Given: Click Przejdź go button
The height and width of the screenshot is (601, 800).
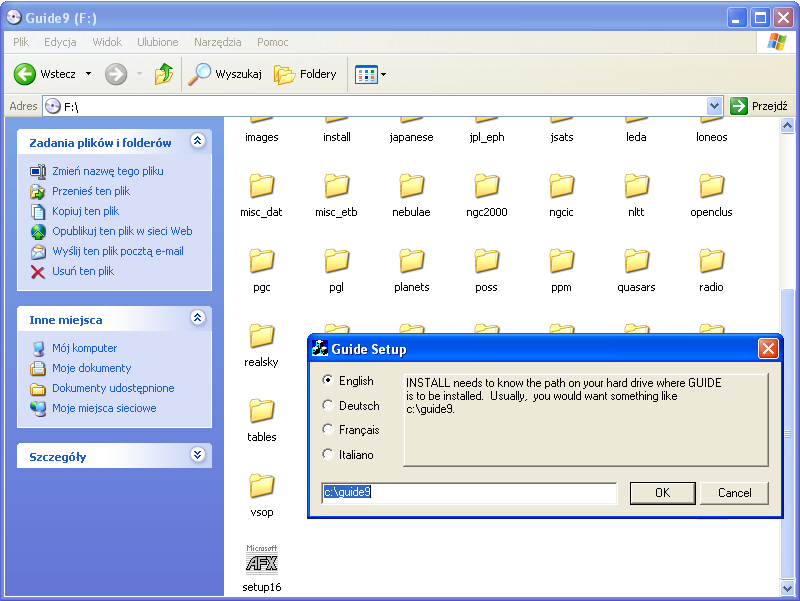Looking at the screenshot, I should (759, 106).
